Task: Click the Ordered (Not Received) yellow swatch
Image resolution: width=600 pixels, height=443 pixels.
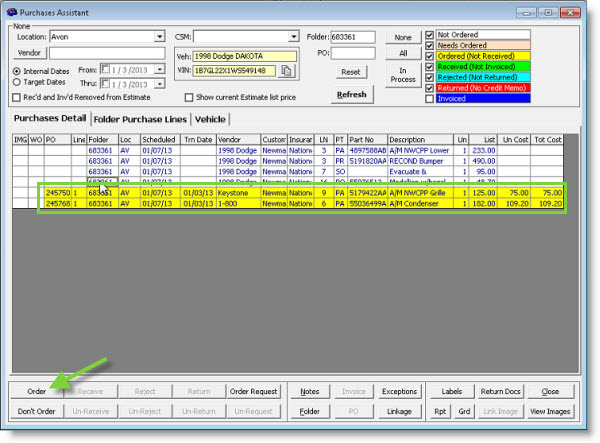Action: coord(483,56)
